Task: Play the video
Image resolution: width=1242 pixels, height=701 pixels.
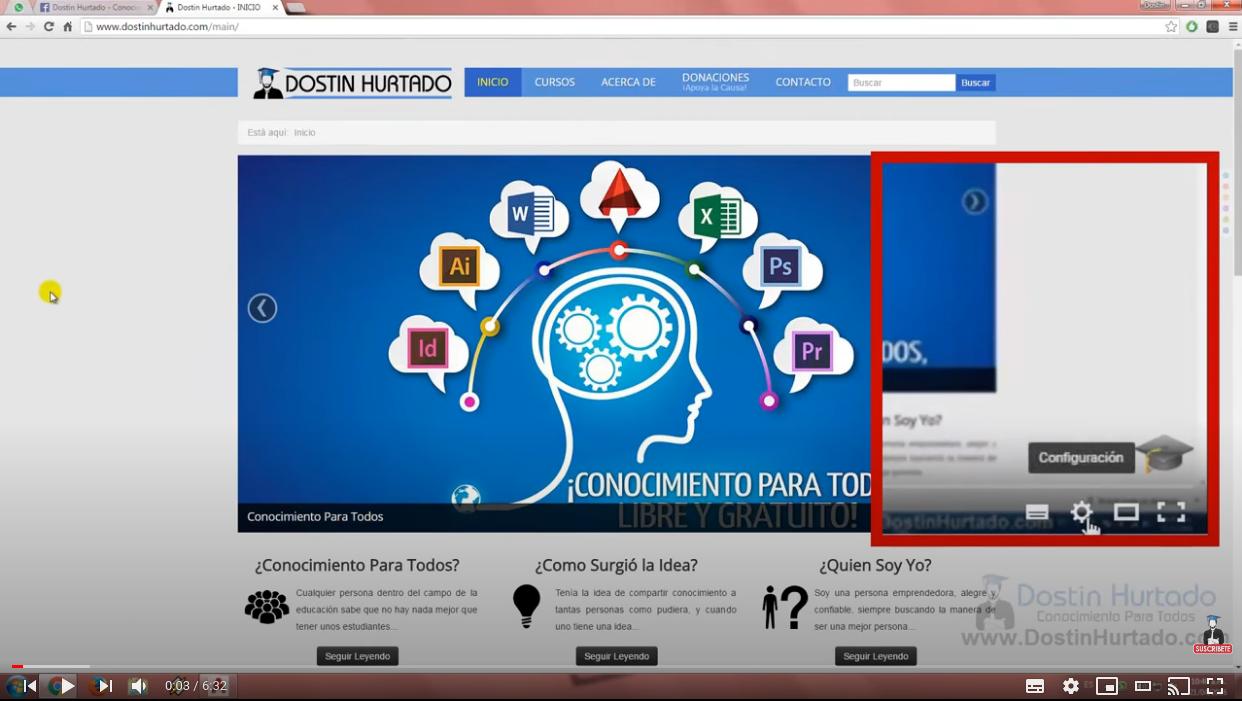Action: click(x=68, y=686)
